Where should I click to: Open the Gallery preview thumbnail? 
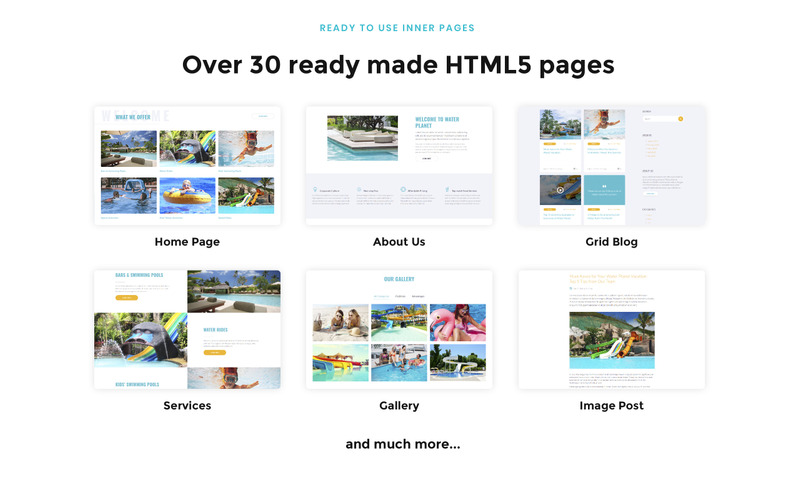[x=399, y=330]
